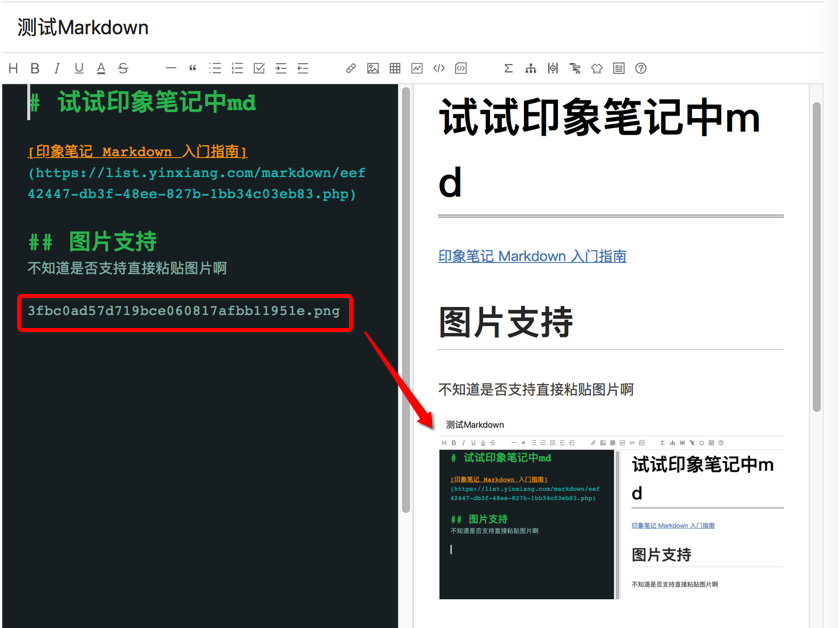The height and width of the screenshot is (628, 838).
Task: Open the theme (shirt) options
Action: coord(597,68)
